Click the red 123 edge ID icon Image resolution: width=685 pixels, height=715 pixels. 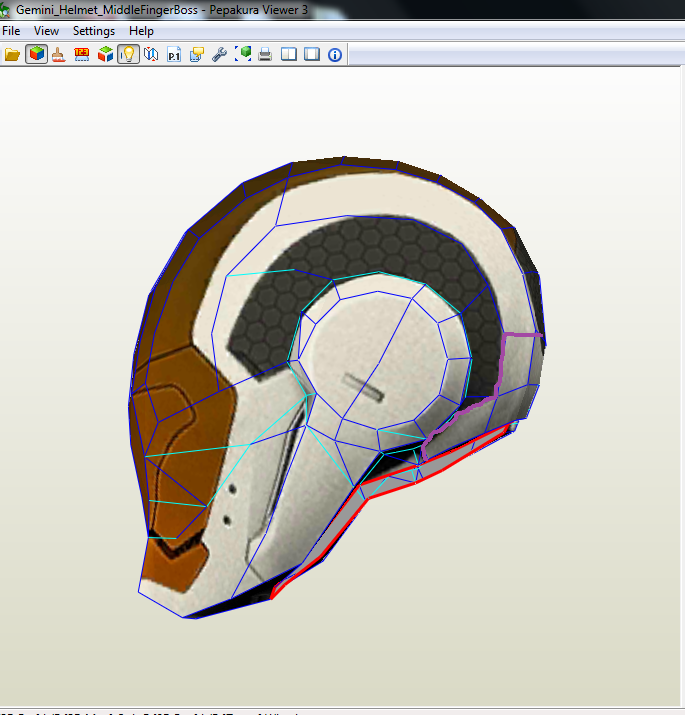tap(82, 55)
